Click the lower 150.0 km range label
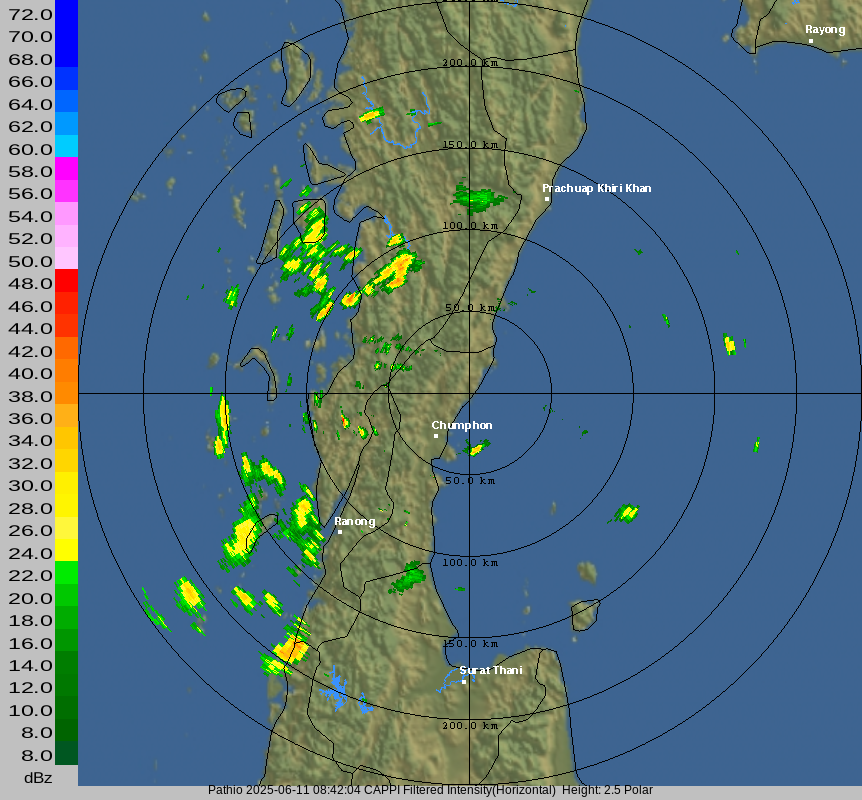Viewport: 862px width, 800px height. coord(470,644)
